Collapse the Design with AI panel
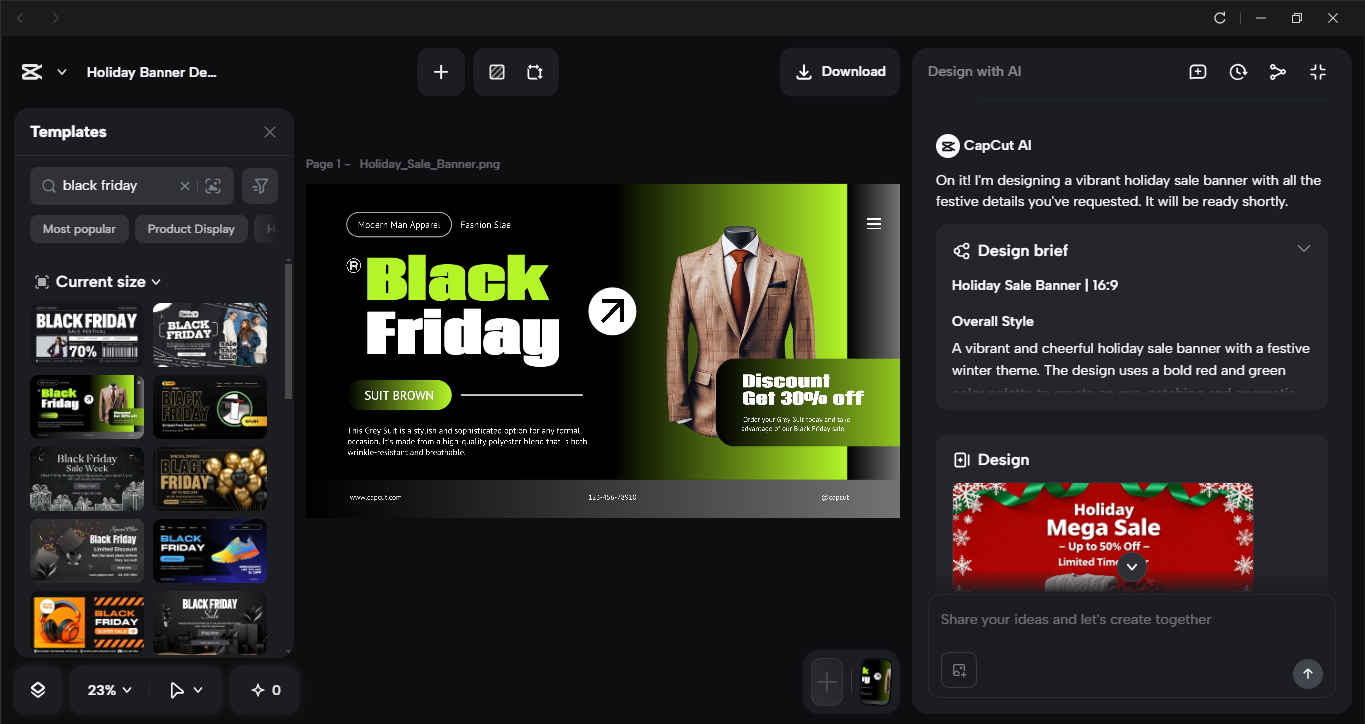Screen dimensions: 1365x724 (x=1317, y=71)
